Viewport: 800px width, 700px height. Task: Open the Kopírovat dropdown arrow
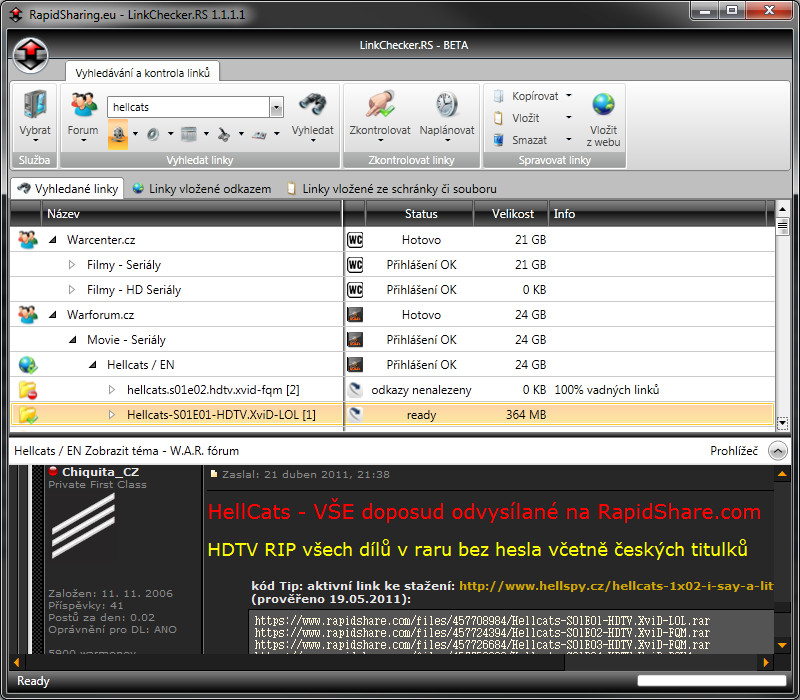(569, 95)
